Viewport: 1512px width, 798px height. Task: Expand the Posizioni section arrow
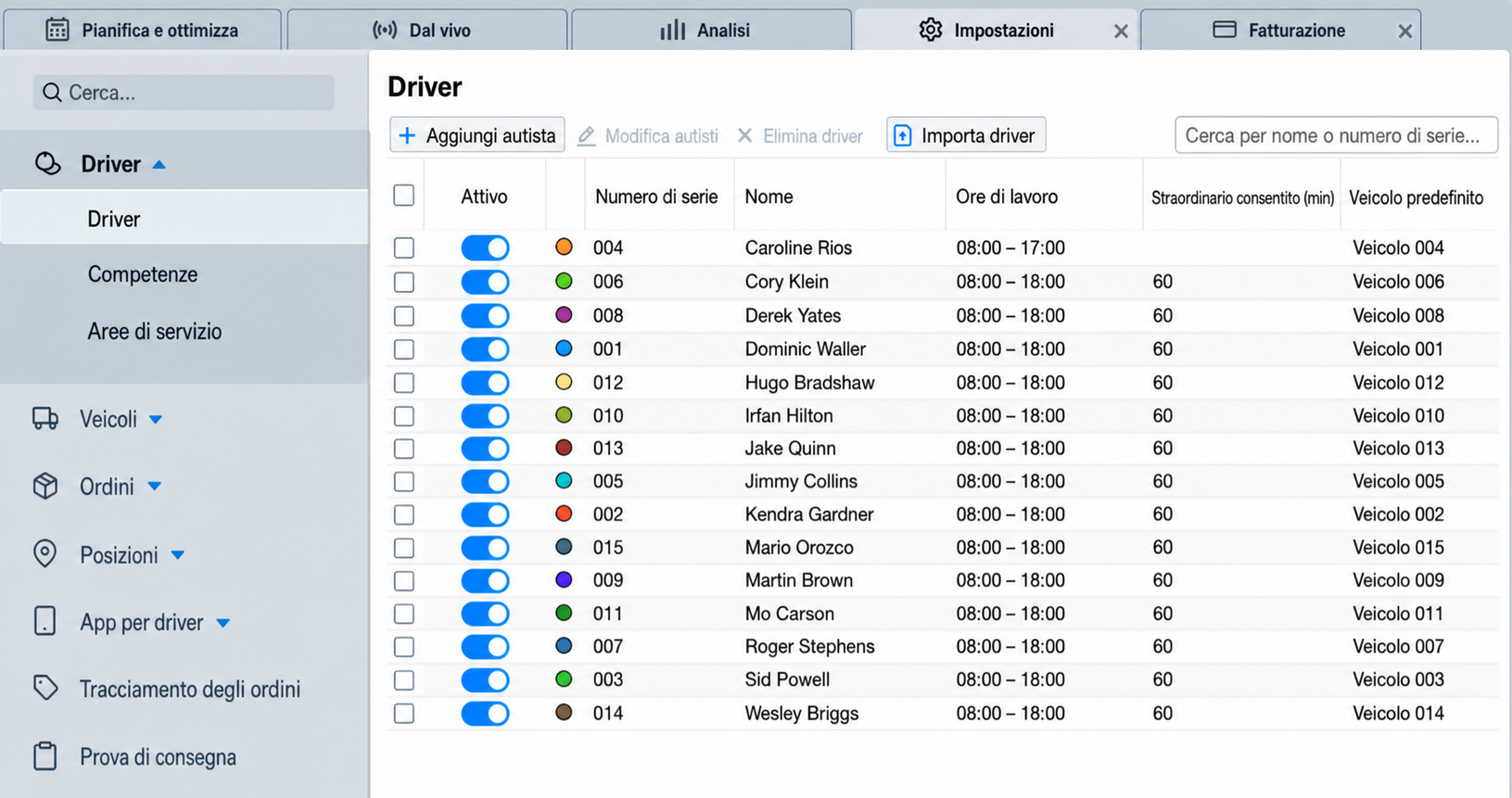pos(178,555)
